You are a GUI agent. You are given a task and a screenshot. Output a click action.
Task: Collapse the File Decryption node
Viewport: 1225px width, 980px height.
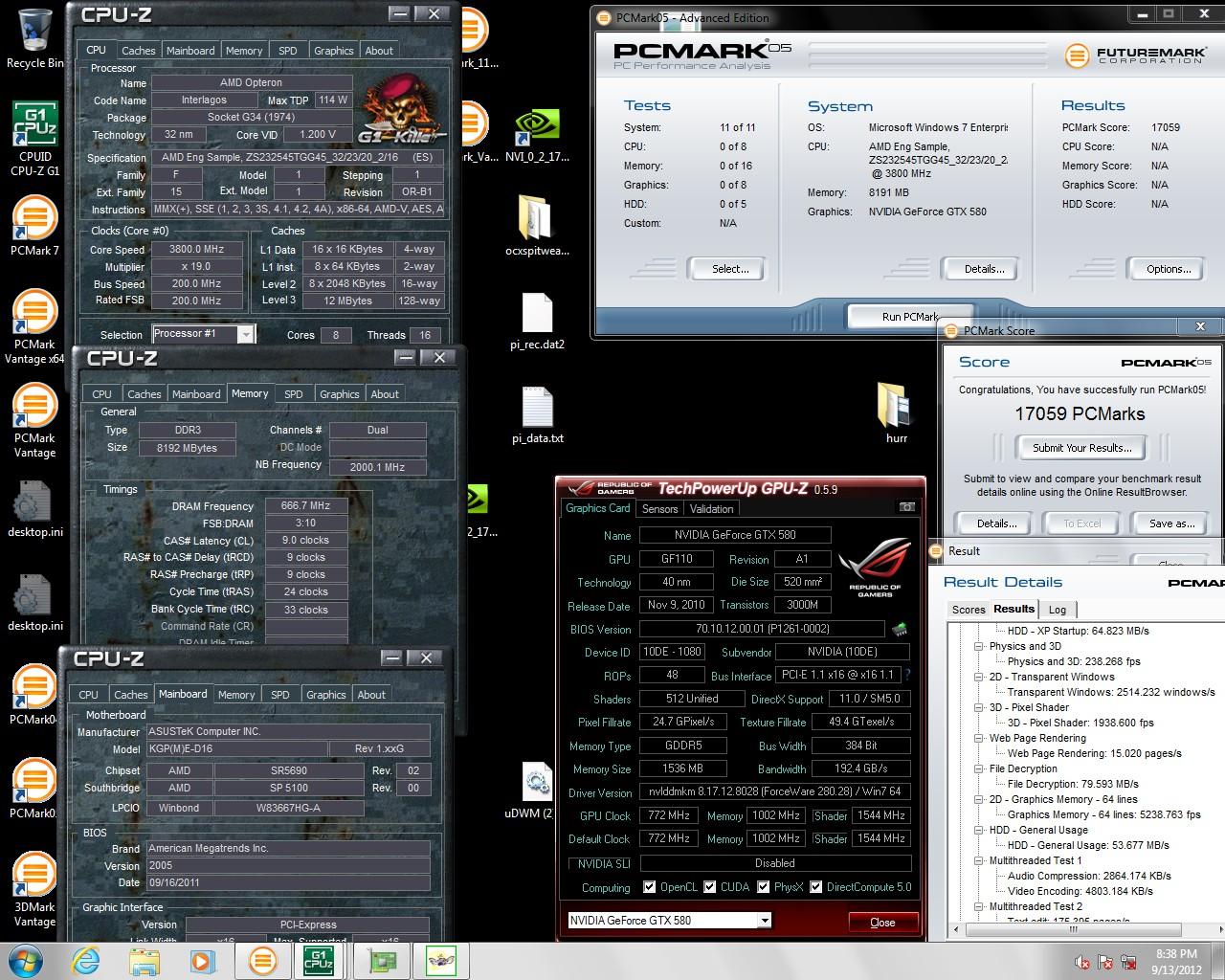(979, 768)
